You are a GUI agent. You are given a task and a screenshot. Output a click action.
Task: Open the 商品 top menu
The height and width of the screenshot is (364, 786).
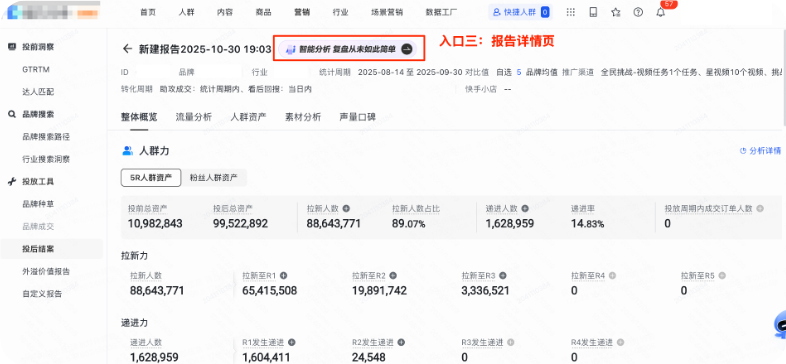tap(263, 13)
